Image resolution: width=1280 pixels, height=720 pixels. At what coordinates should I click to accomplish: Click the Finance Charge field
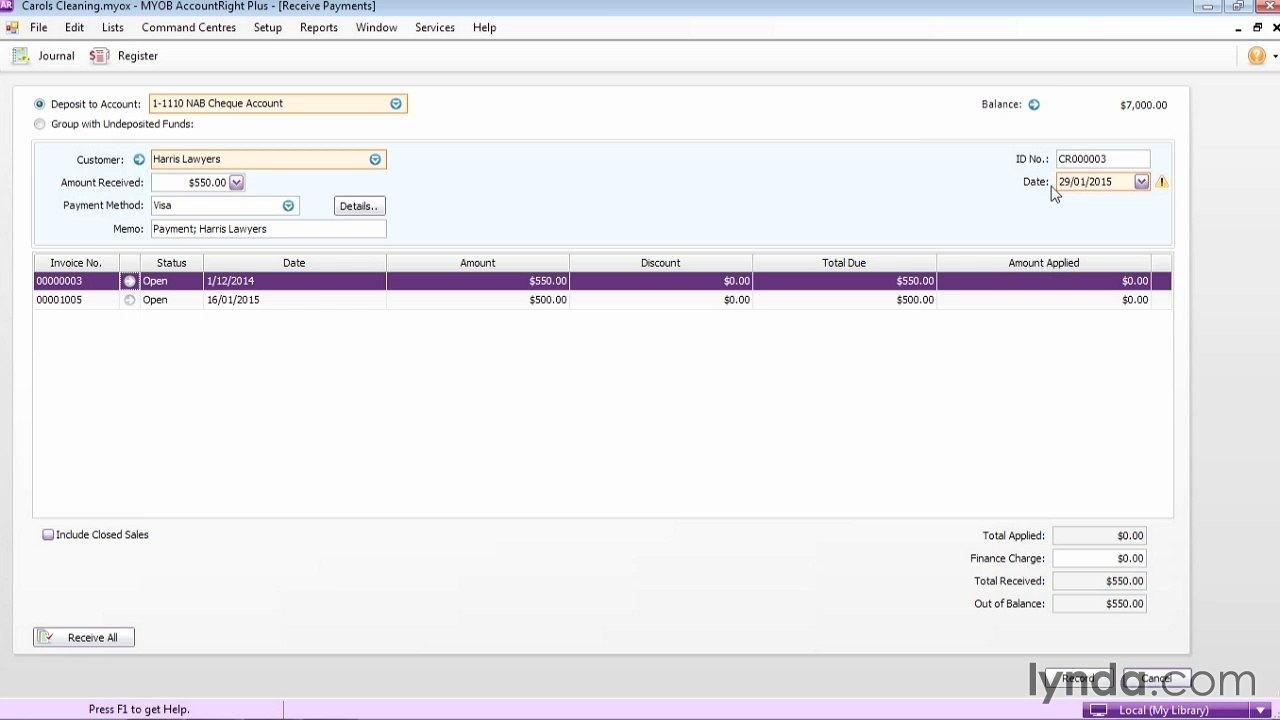(x=1099, y=559)
